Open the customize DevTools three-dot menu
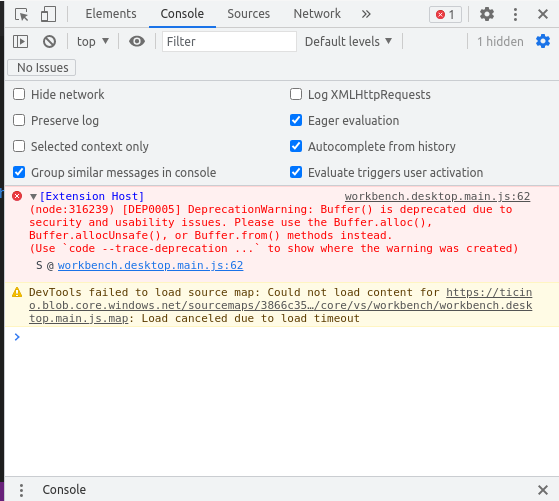This screenshot has width=559, height=501. pos(515,14)
